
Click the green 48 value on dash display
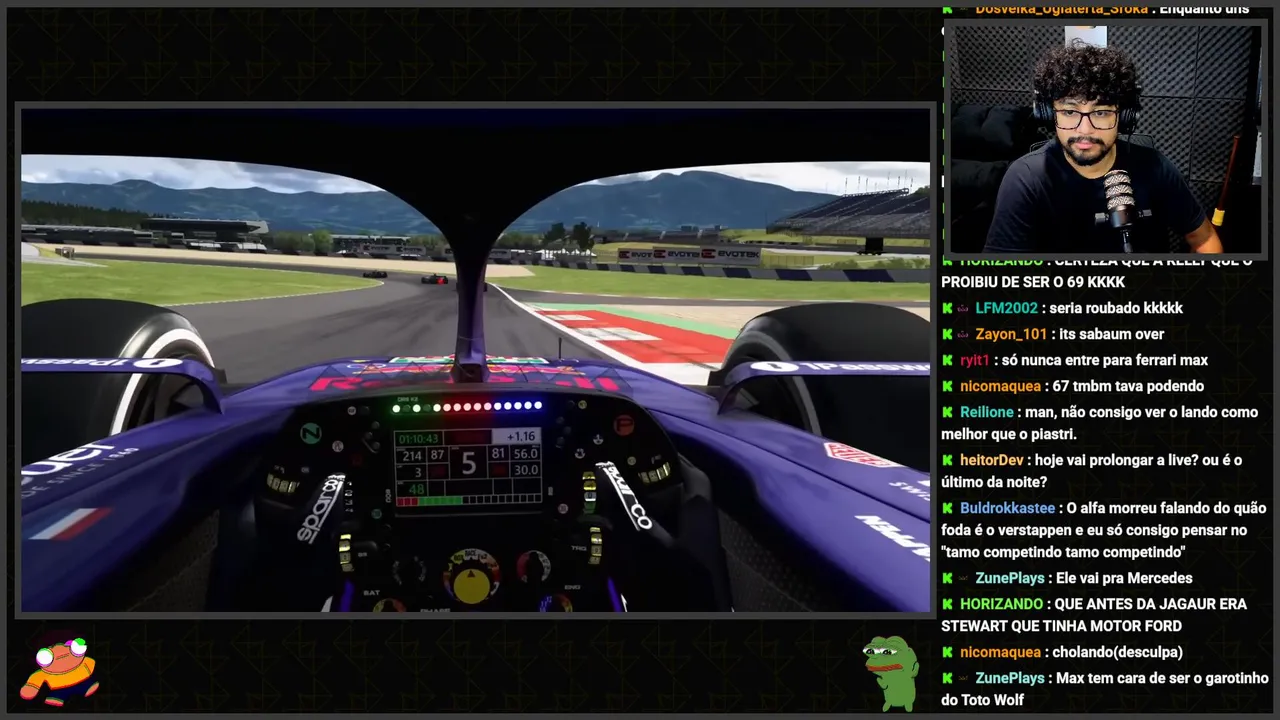[x=415, y=489]
